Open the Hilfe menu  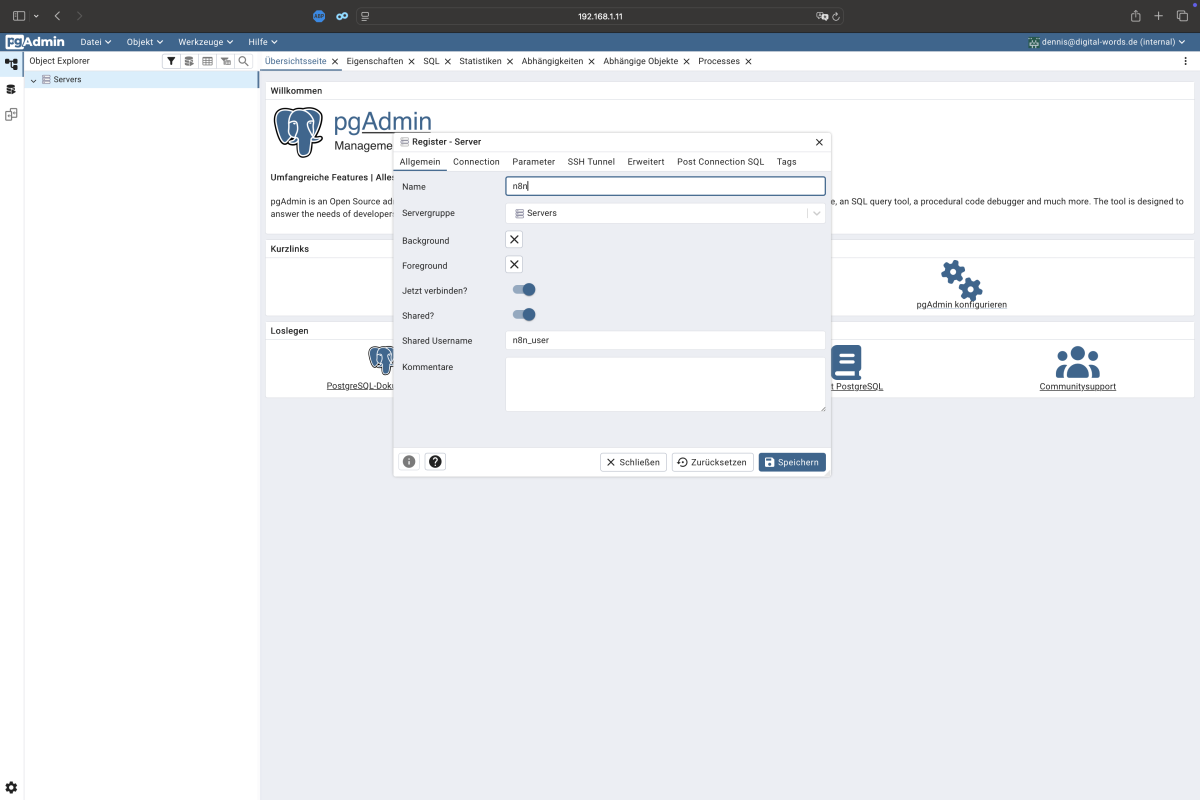coord(262,42)
